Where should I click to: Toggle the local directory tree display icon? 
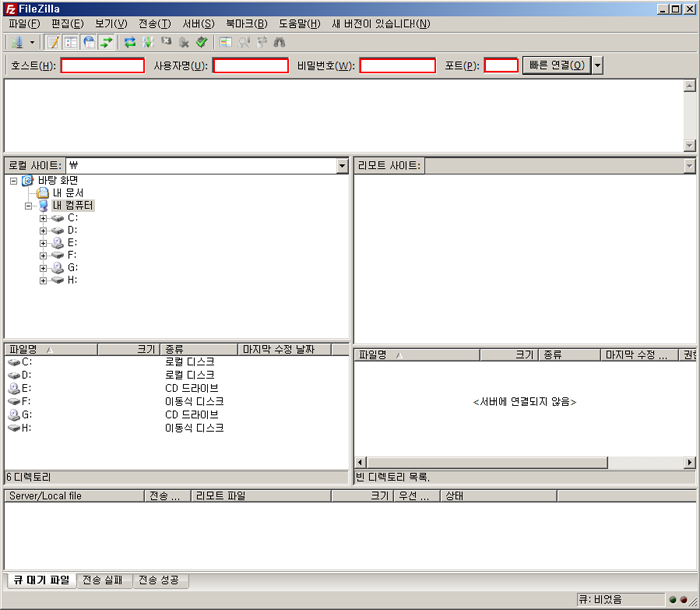point(71,42)
